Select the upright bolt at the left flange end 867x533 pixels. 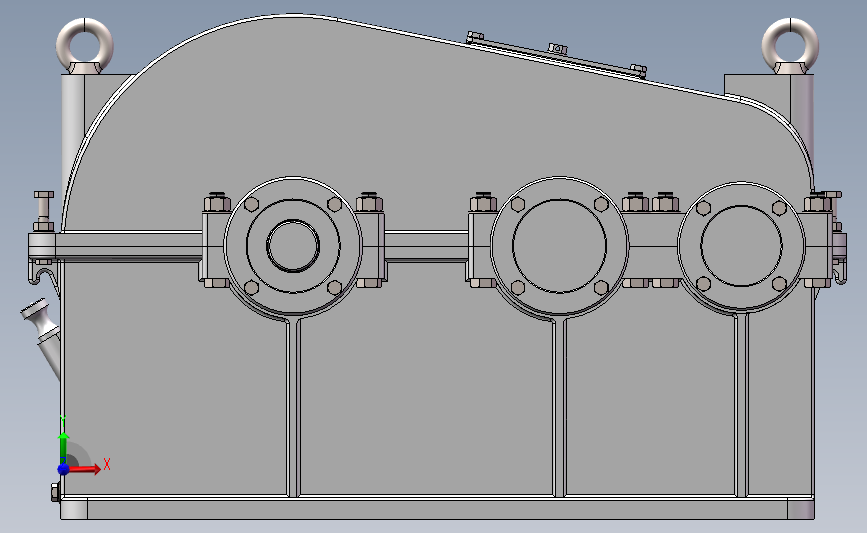point(44,211)
